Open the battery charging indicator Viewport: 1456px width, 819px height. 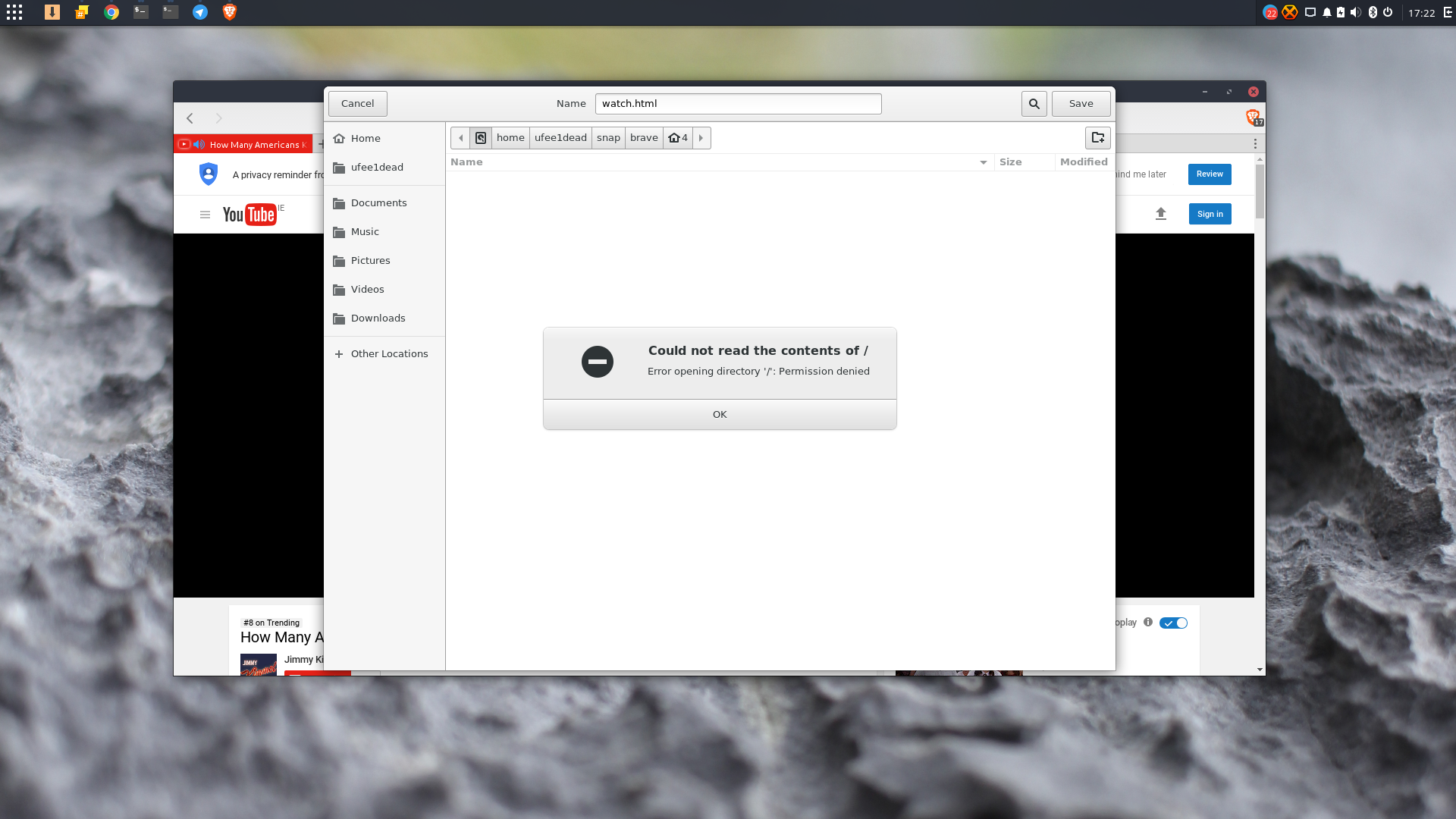1341,12
